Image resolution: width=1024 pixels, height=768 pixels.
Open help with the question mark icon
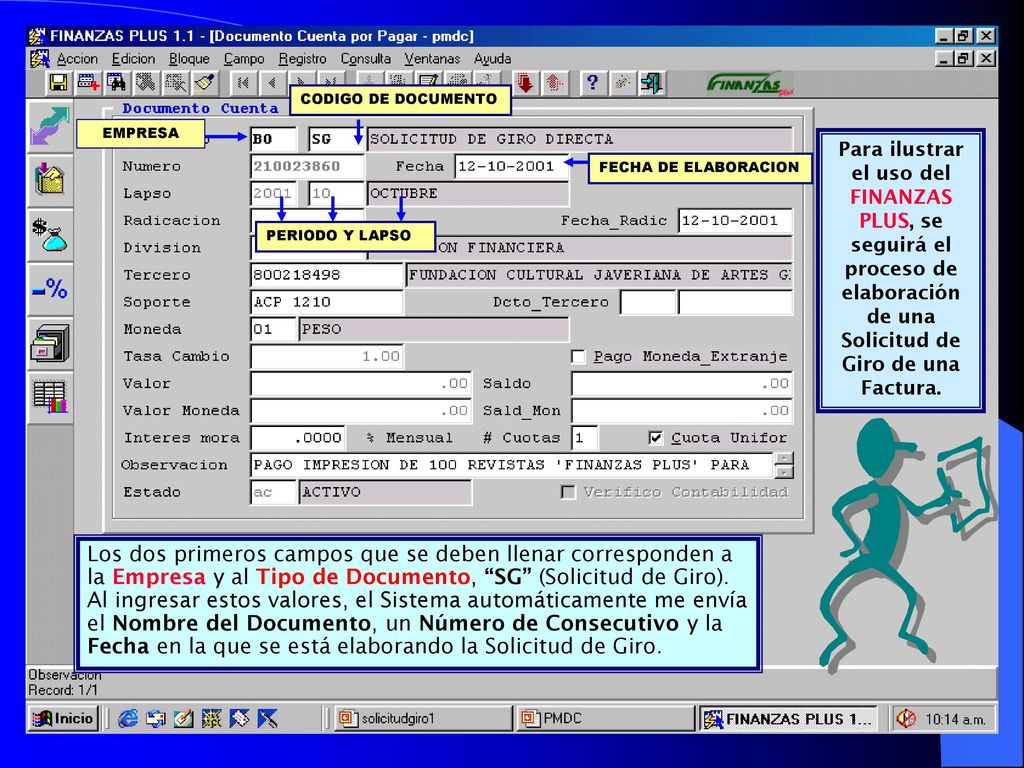(592, 83)
